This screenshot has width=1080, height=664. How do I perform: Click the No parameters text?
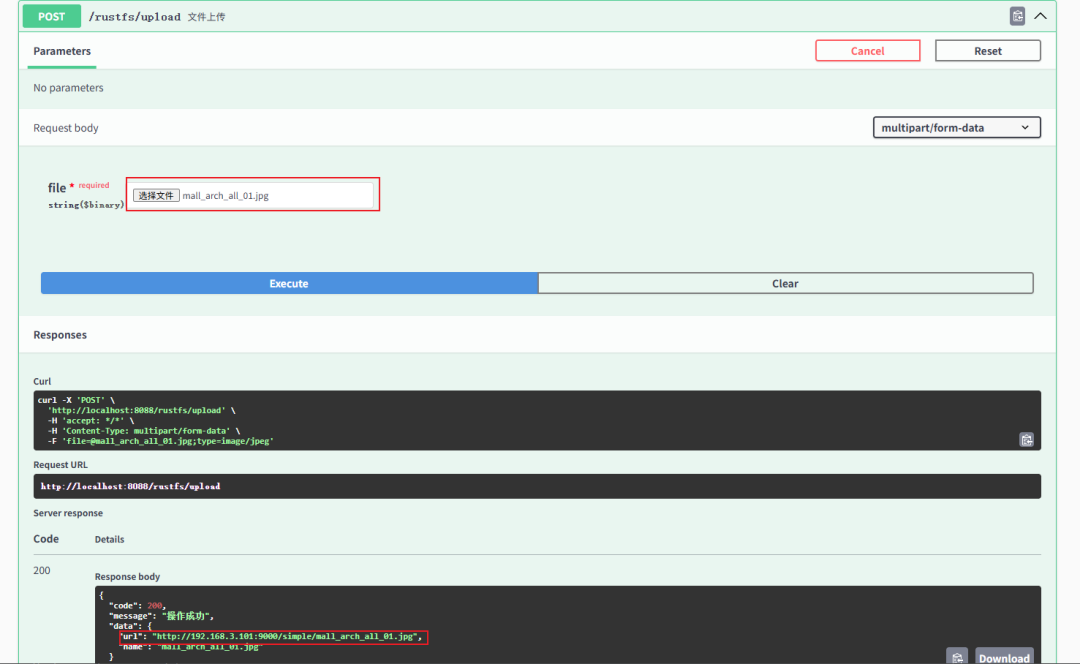[x=68, y=87]
